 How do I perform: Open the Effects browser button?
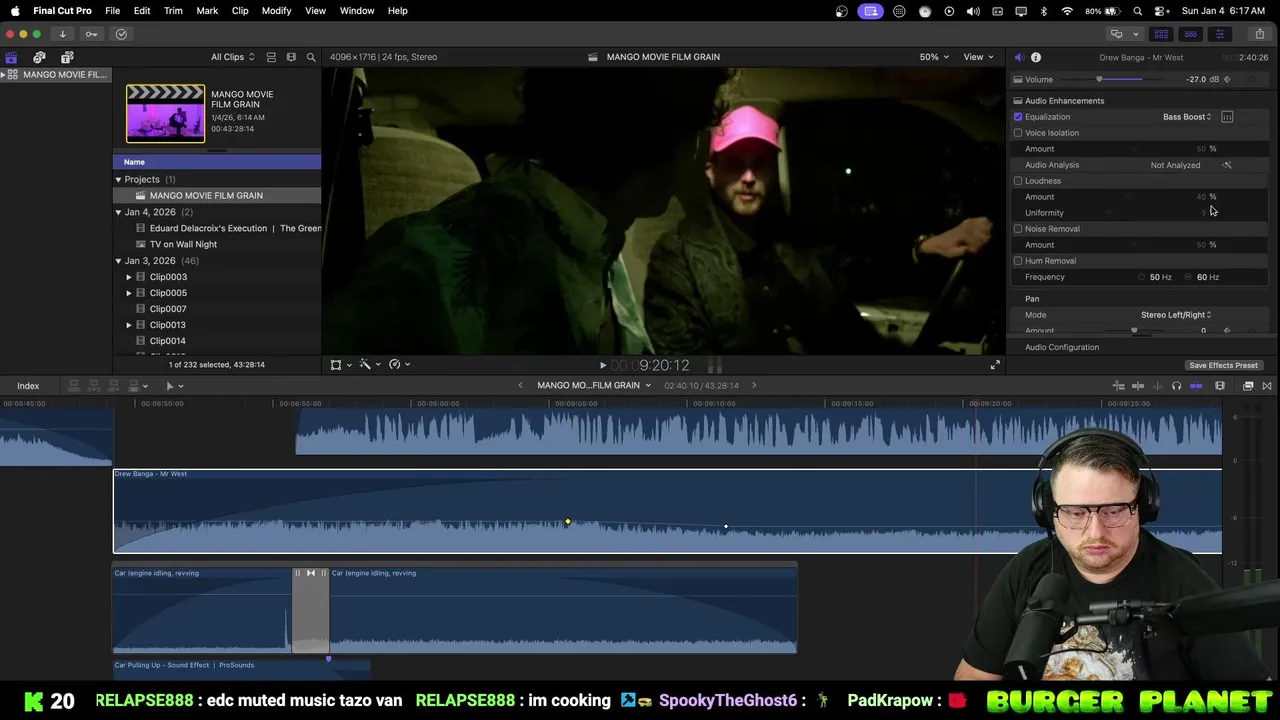point(1248,386)
